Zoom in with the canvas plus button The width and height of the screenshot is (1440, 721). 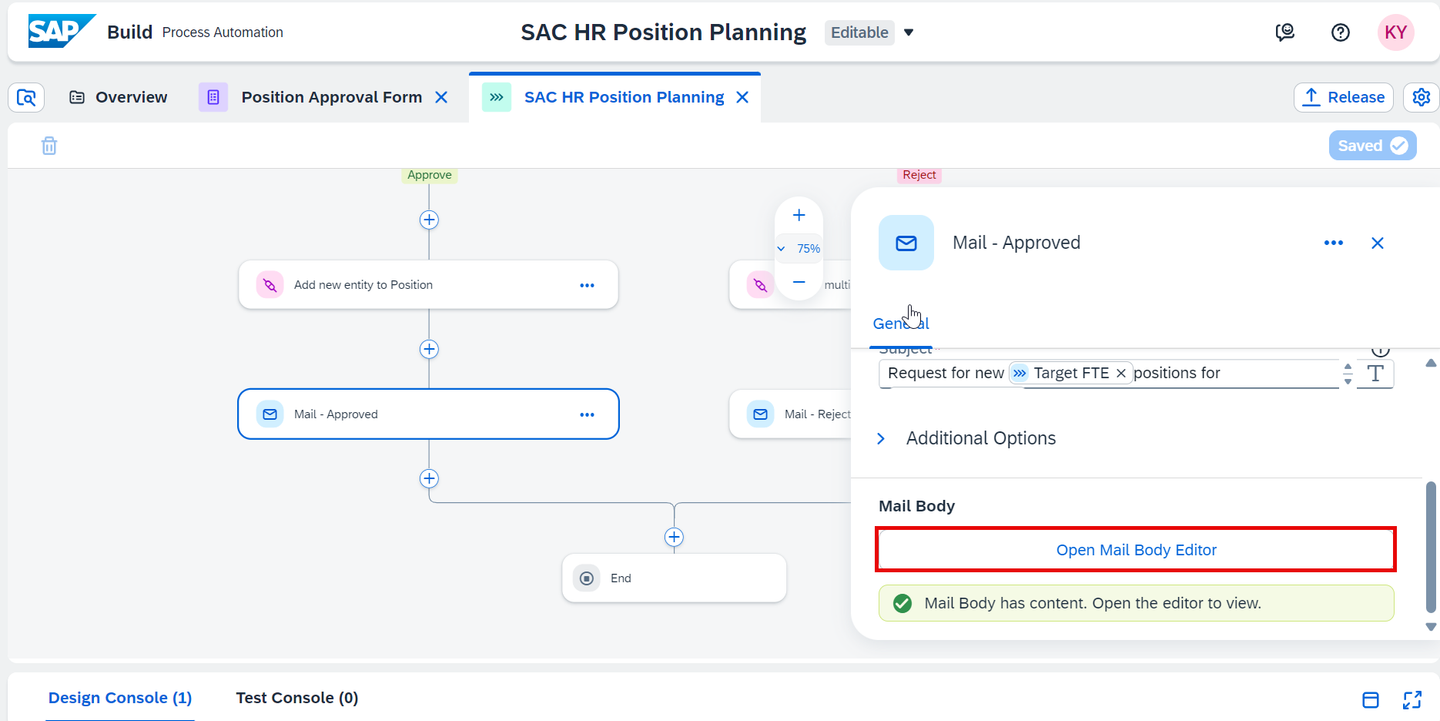coord(799,215)
